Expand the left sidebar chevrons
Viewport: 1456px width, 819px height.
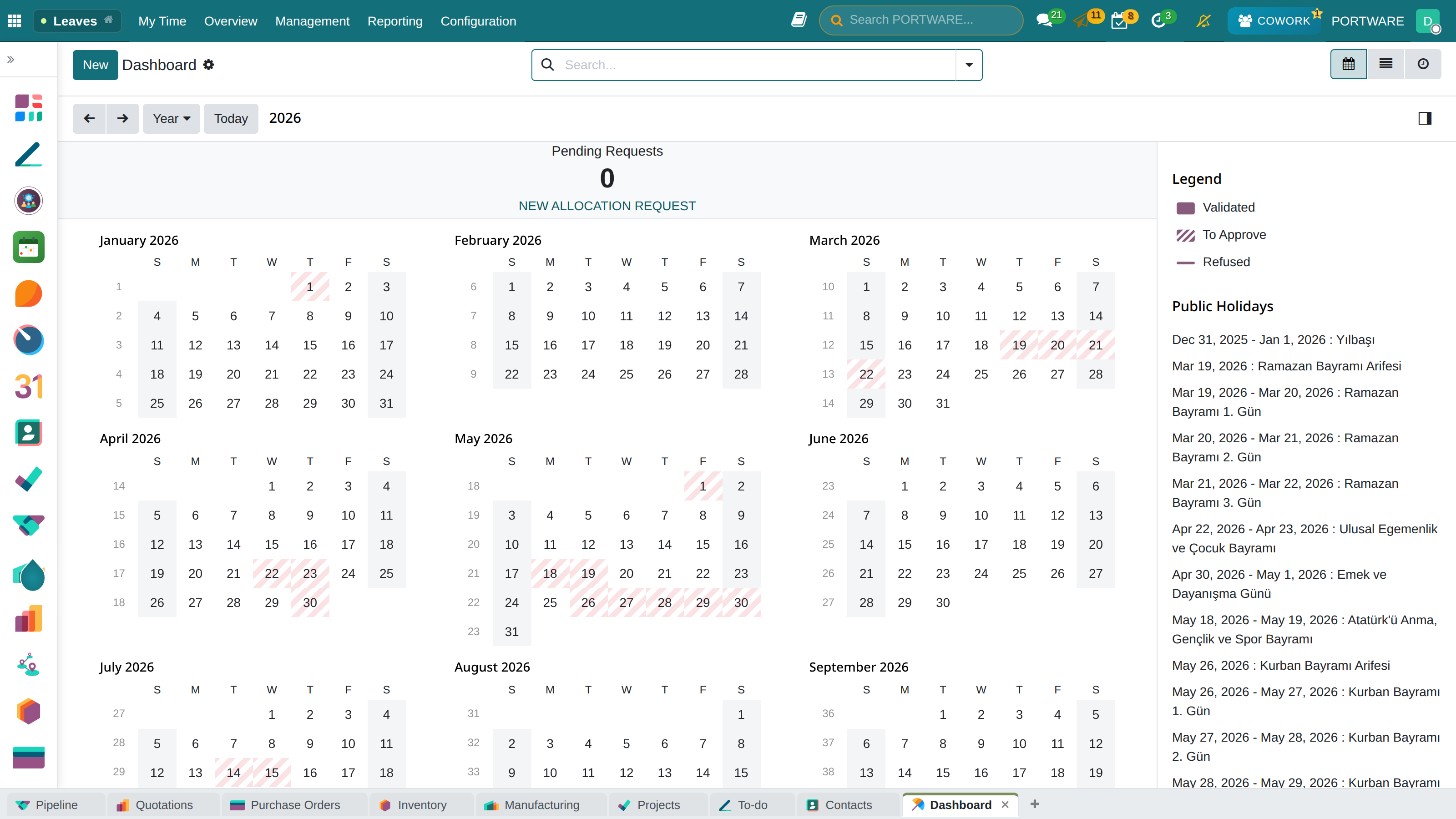pos(11,59)
